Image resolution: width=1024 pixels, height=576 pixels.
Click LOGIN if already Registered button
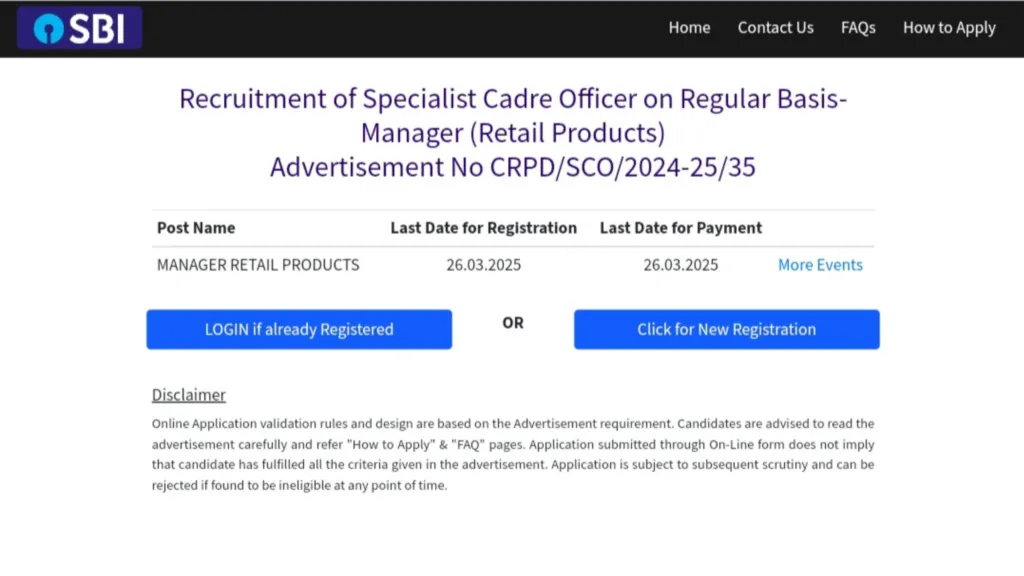(299, 329)
